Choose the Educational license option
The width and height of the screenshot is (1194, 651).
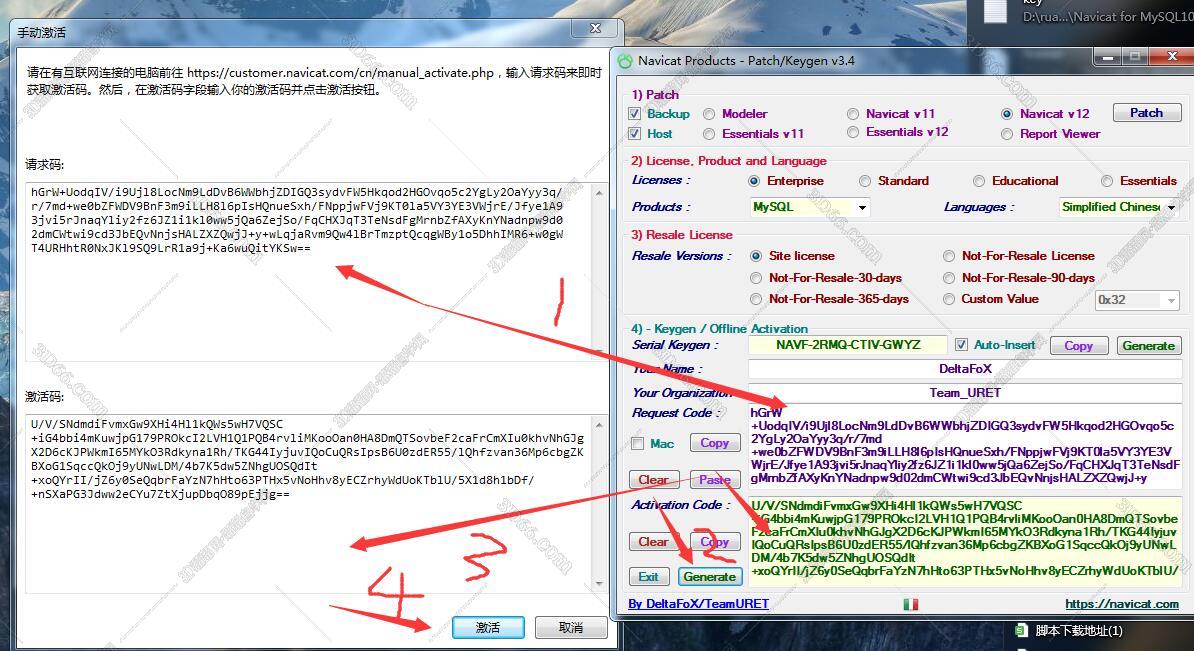(x=979, y=181)
